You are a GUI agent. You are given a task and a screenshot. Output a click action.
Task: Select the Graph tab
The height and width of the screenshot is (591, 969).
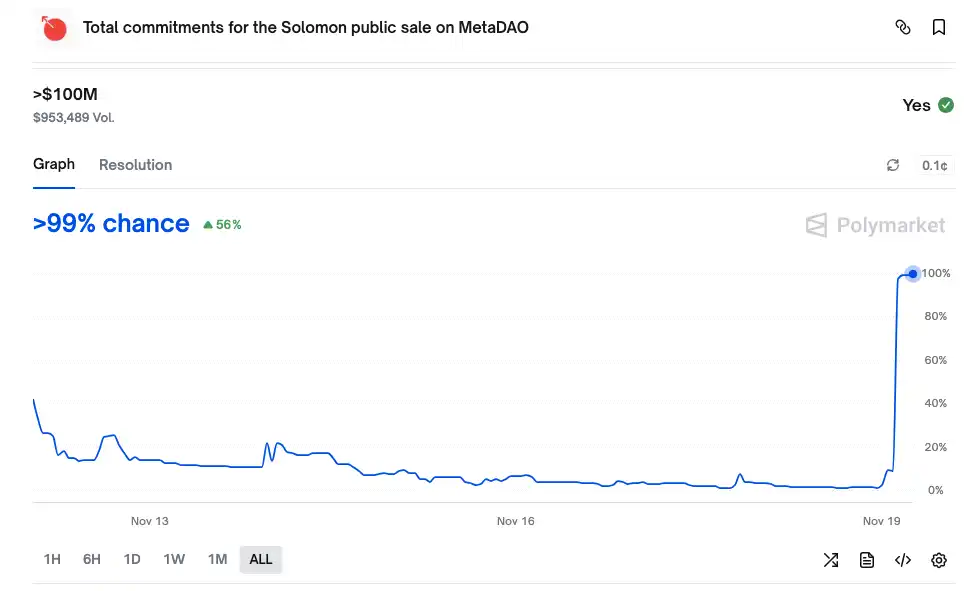pos(53,164)
